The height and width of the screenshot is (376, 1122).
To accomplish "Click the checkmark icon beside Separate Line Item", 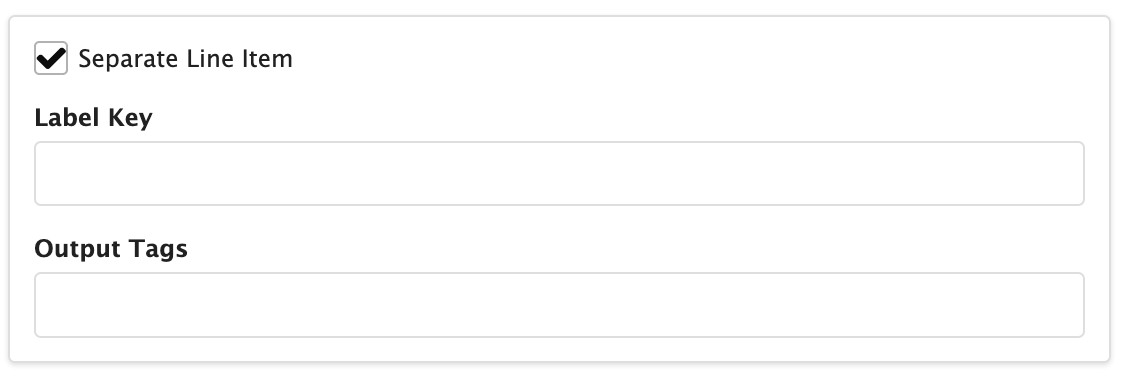I will tap(51, 58).
